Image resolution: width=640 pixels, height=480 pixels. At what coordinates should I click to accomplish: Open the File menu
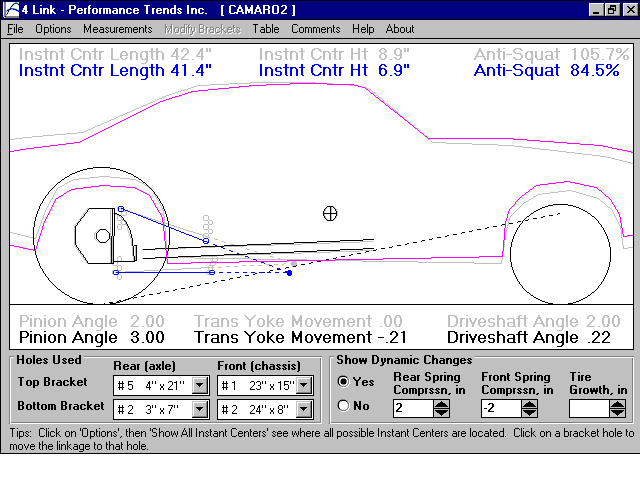point(15,29)
